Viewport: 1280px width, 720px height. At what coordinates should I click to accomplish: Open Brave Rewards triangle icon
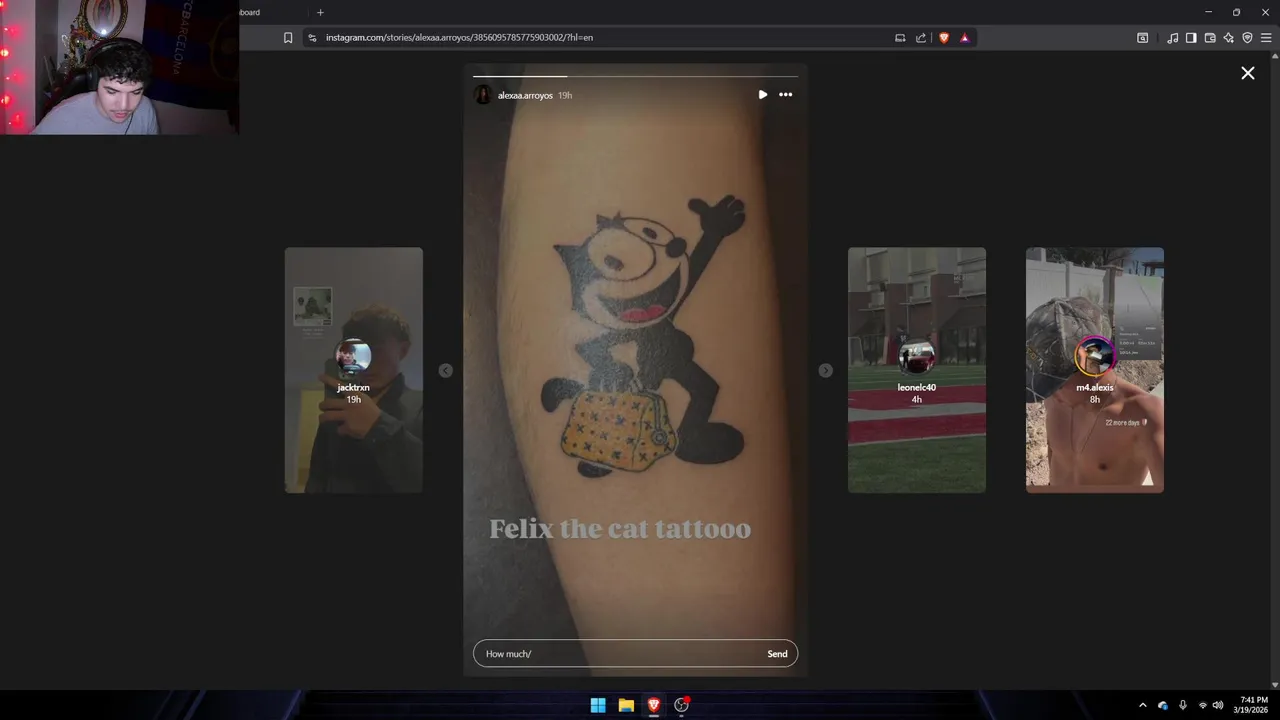coord(965,38)
